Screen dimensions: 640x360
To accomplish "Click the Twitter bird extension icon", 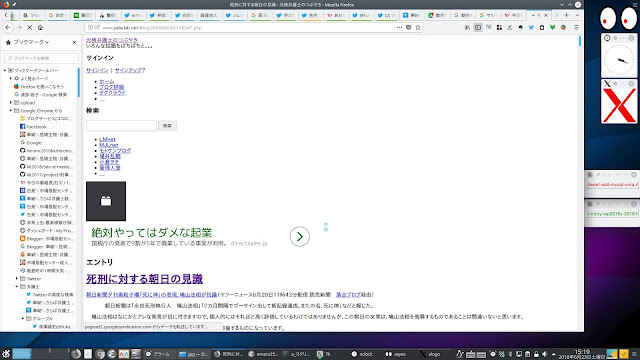I will (x=531, y=27).
